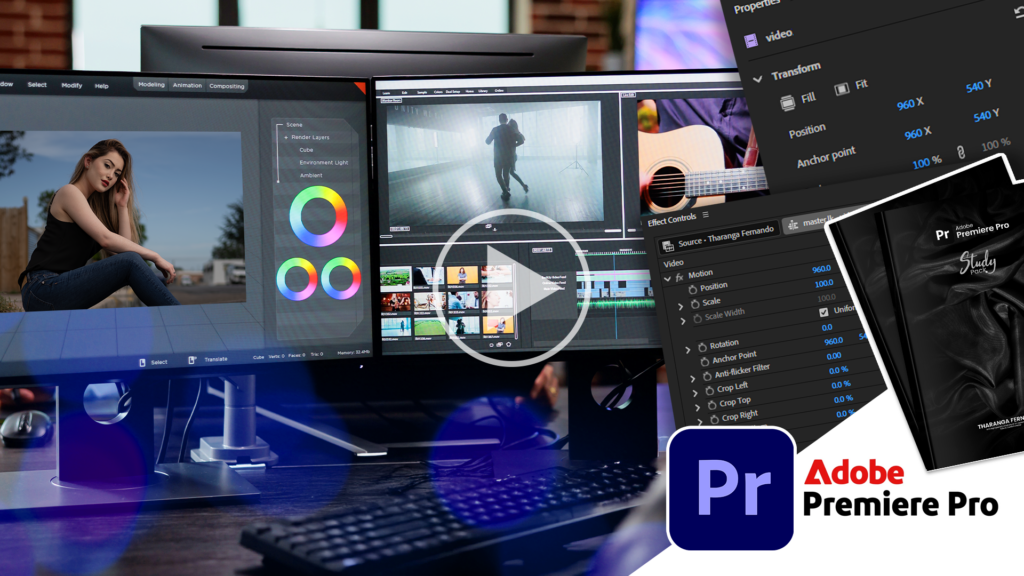1024x576 pixels.
Task: Toggle the Crop Left stopwatch
Action: (709, 388)
